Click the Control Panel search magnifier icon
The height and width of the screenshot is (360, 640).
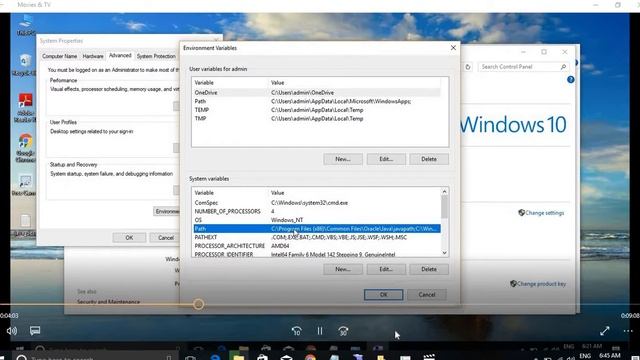point(564,67)
